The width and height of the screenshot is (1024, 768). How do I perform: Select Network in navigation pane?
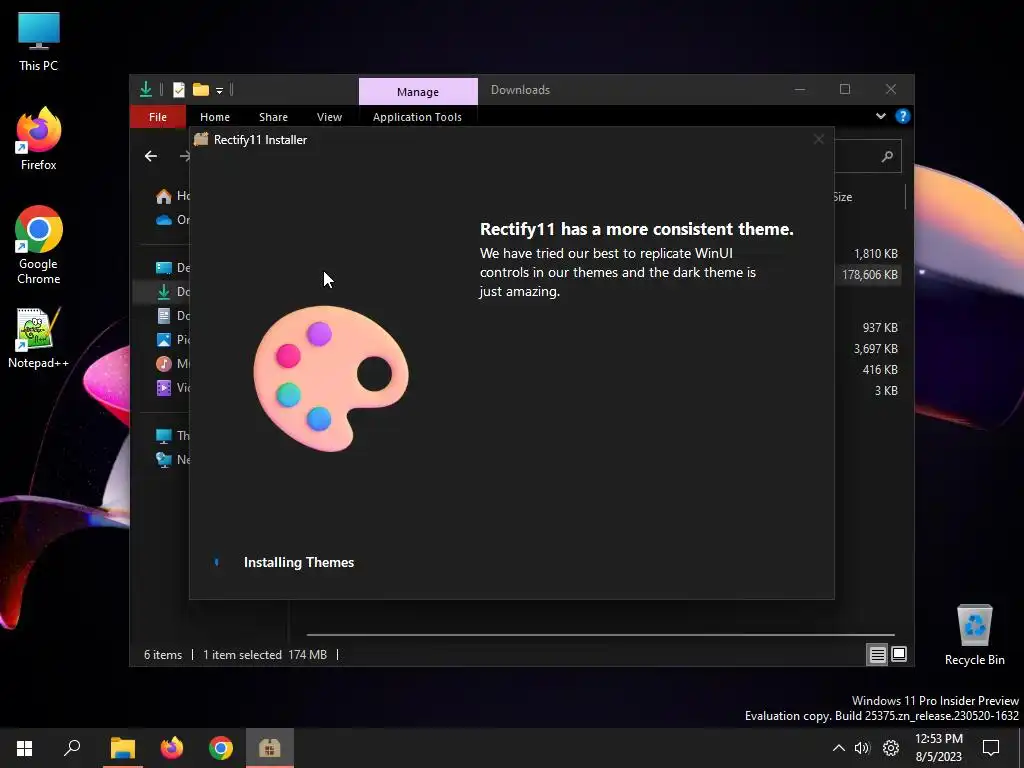172,460
